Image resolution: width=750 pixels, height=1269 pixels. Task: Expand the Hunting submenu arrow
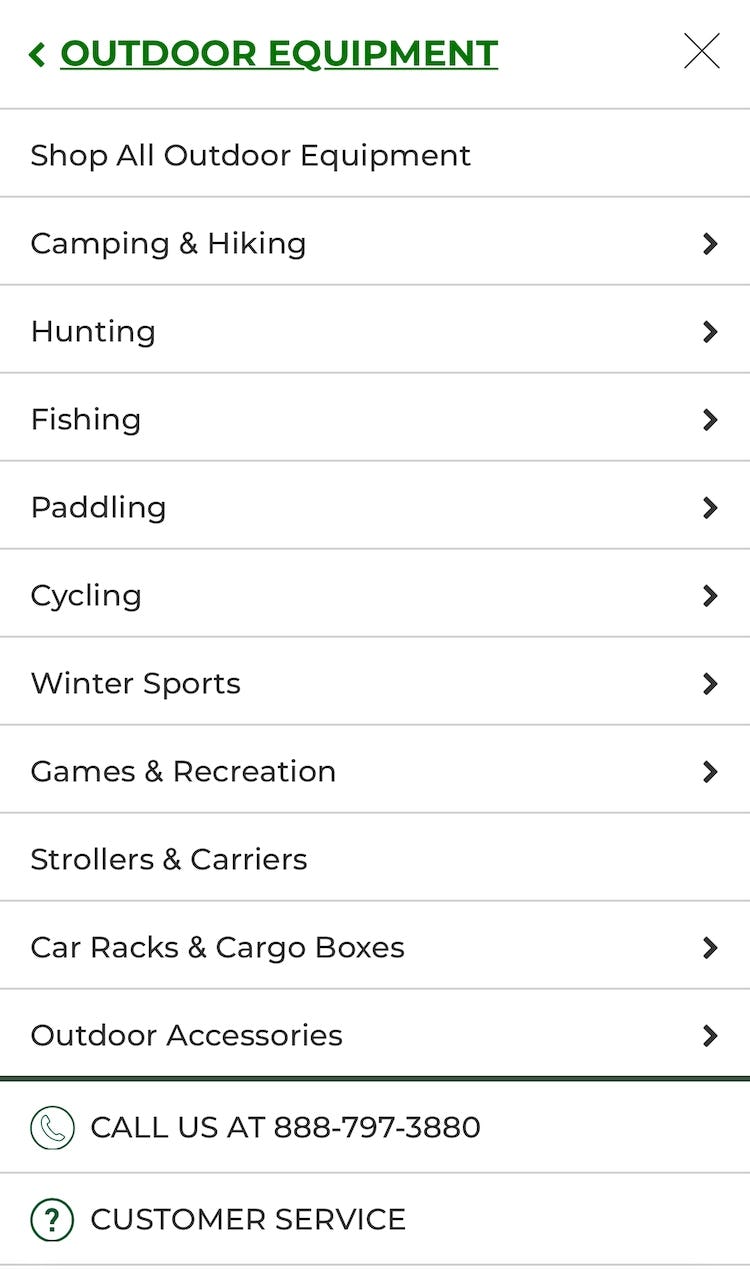coord(710,332)
